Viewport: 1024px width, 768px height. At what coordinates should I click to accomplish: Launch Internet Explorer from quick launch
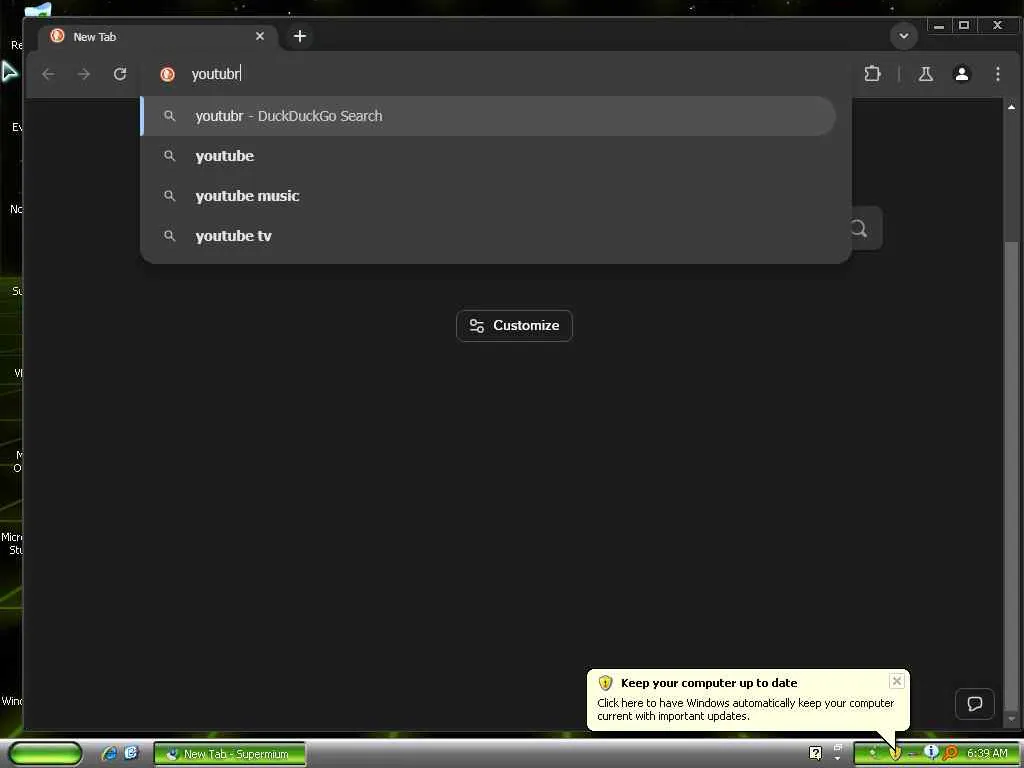pyautogui.click(x=109, y=753)
